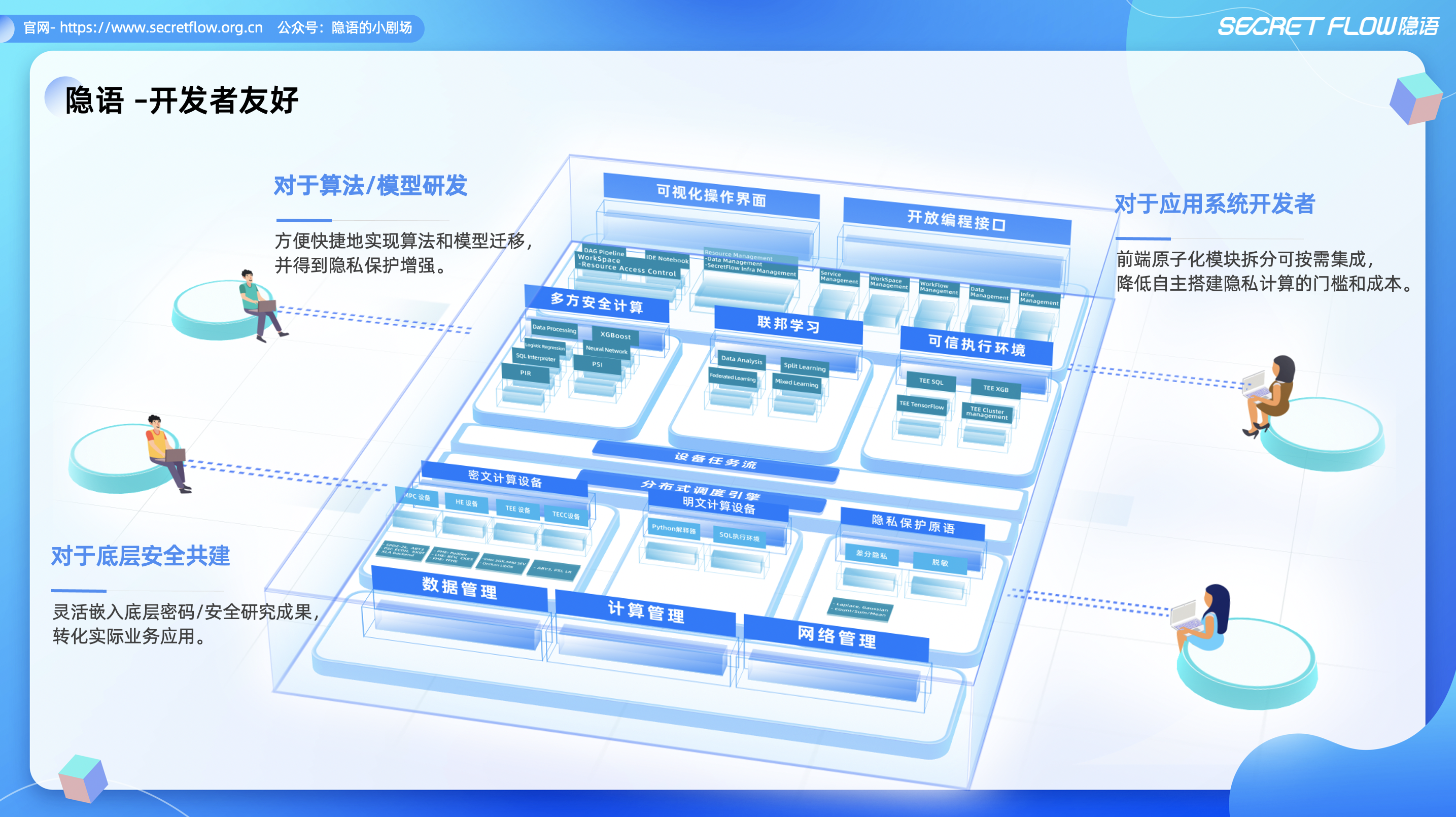Viewport: 1456px width, 817px height.
Task: Select the 开放编程接口 panel
Action: point(956,221)
